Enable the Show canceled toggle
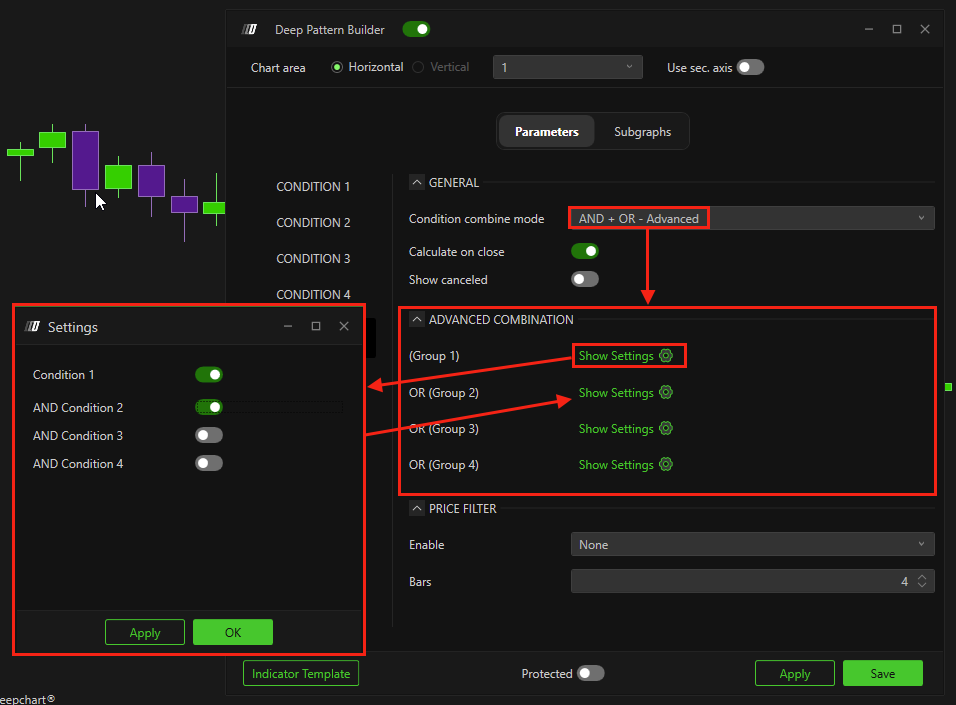This screenshot has height=705, width=956. point(584,280)
